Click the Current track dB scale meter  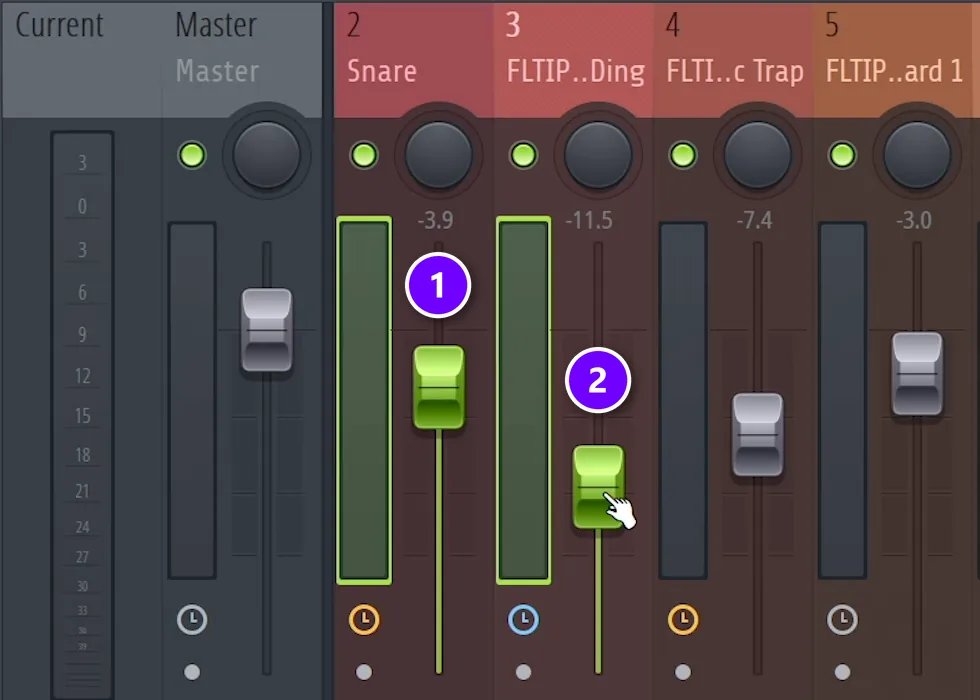82,415
